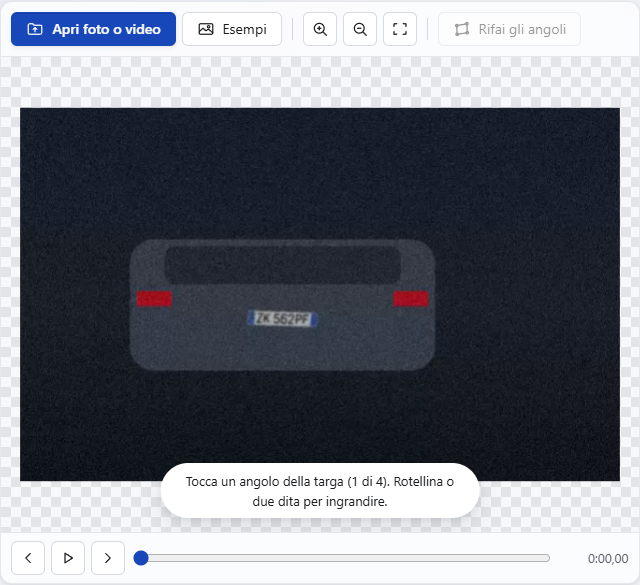Fit image to view with the fullscreen icon
Viewport: 640px width, 585px height.
(400, 29)
